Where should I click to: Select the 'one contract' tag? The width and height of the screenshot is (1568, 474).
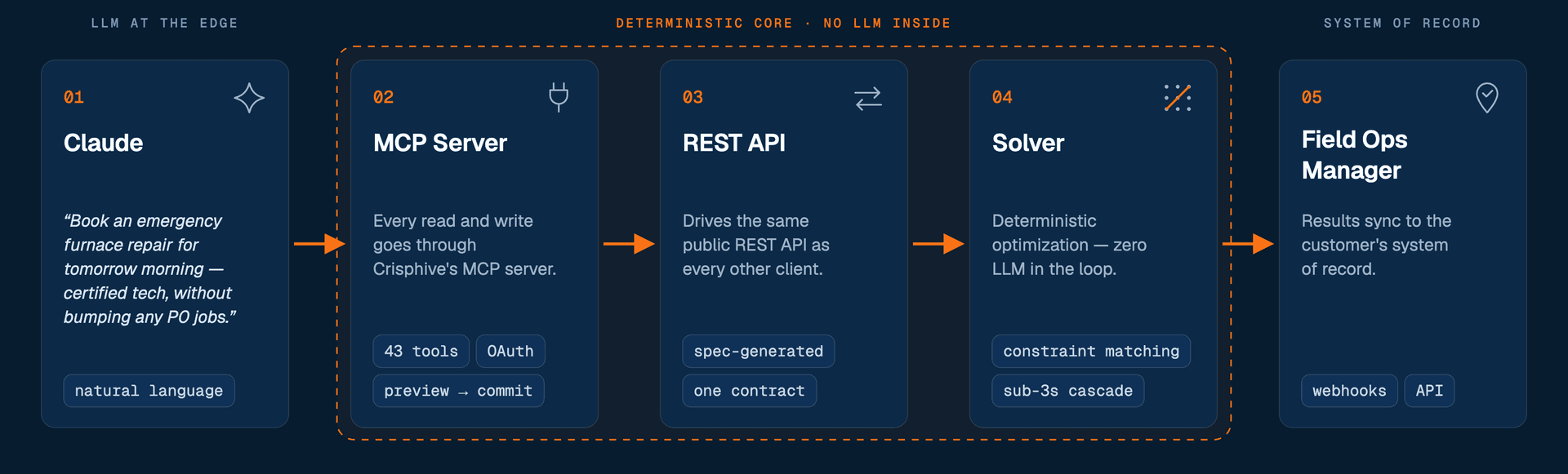750,391
